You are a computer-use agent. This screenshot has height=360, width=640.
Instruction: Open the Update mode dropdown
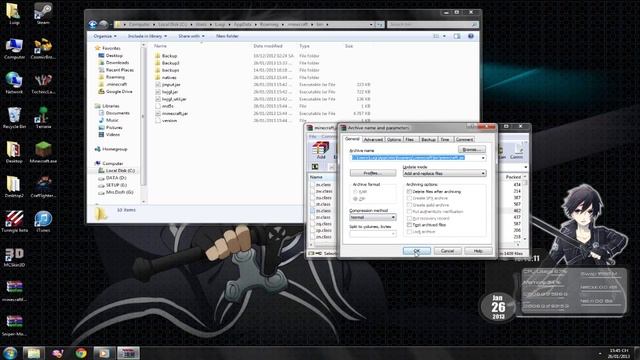tap(444, 173)
